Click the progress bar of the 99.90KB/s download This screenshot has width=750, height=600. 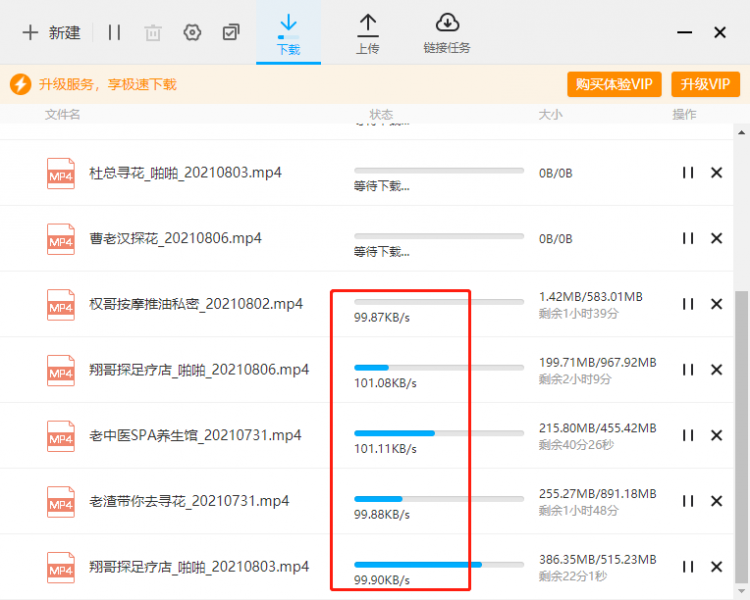[x=438, y=564]
